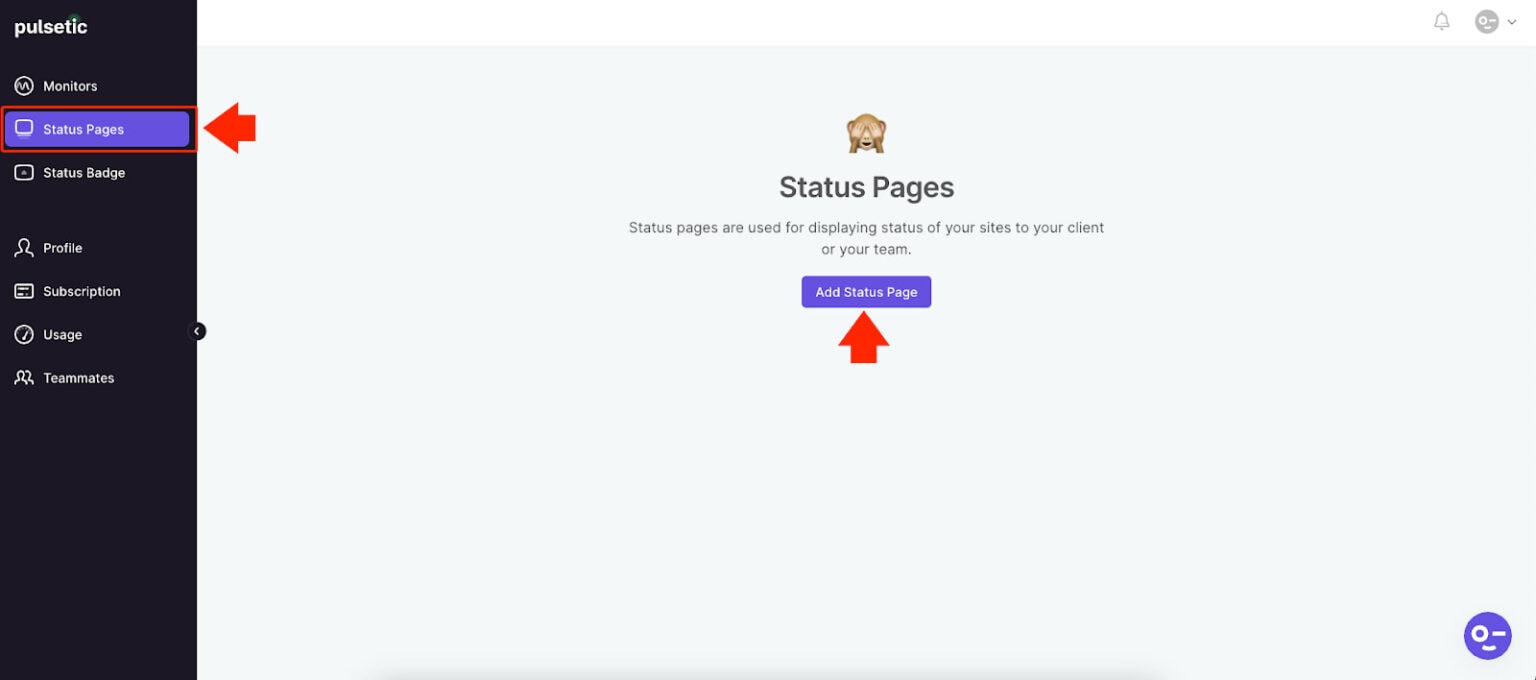Click the Pulsetic logo

[x=50, y=26]
